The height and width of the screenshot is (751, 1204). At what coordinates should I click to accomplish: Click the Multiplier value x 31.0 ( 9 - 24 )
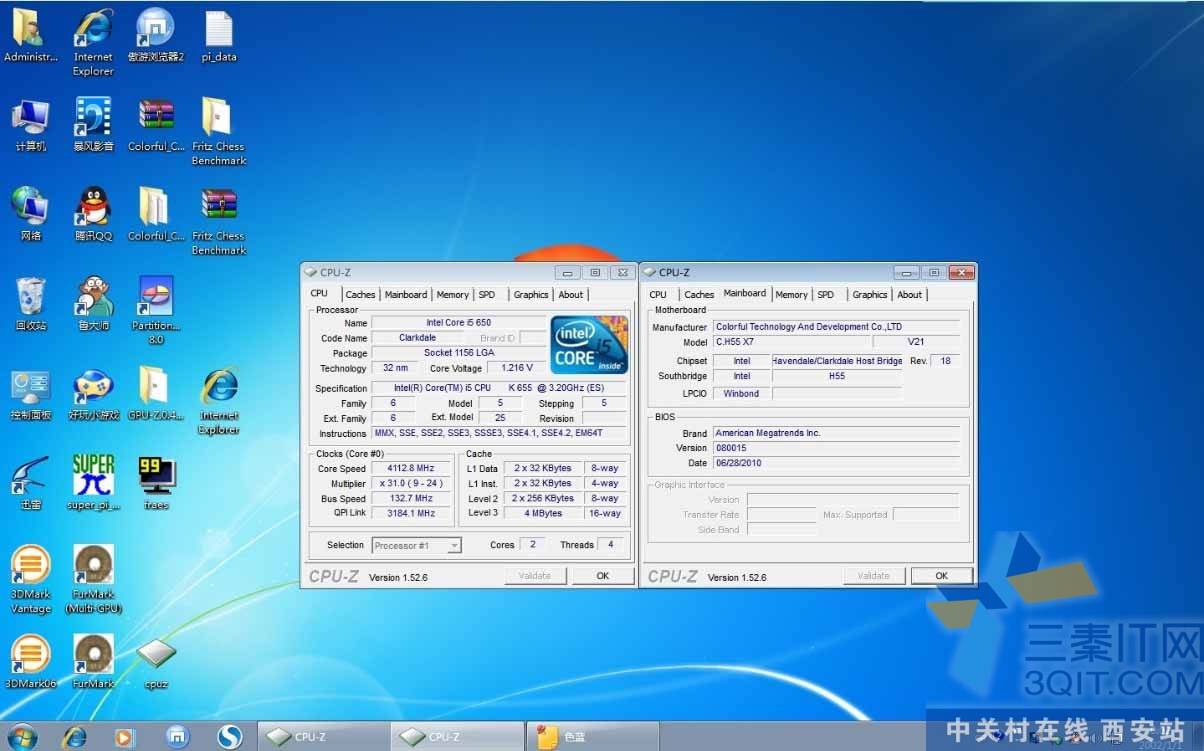pos(412,483)
